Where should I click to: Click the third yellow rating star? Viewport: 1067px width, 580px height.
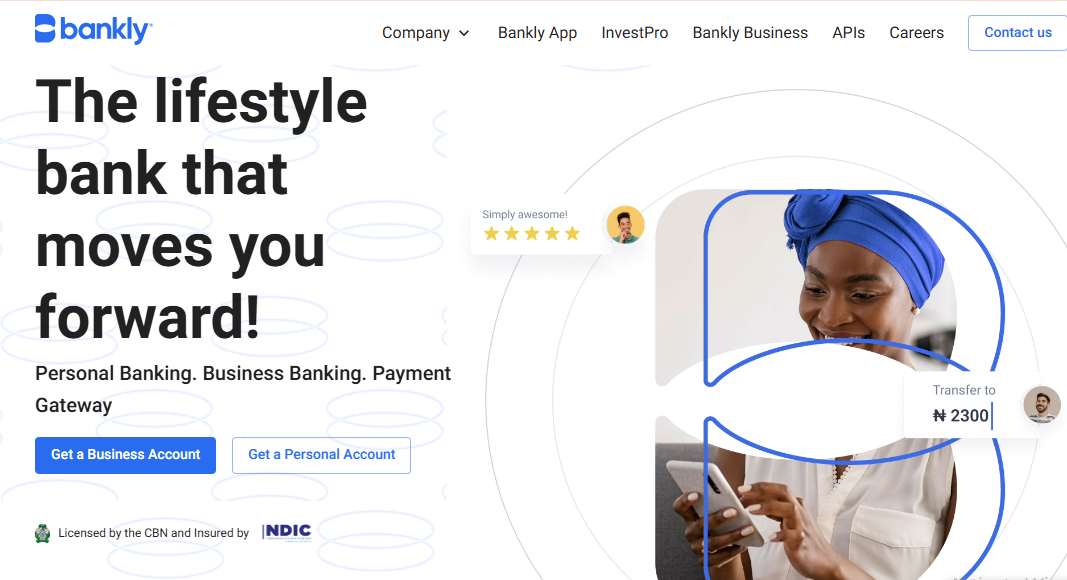(532, 233)
